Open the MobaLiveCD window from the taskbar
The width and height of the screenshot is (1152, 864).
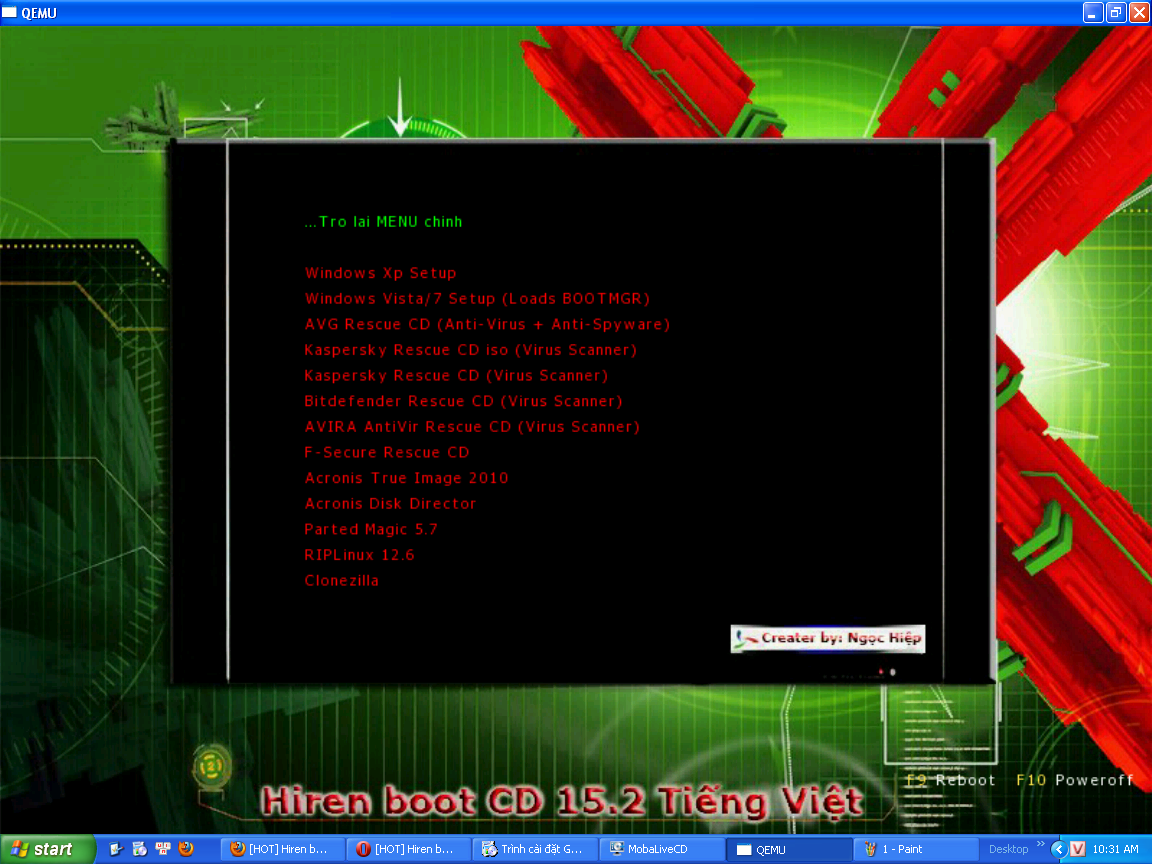tap(660, 849)
